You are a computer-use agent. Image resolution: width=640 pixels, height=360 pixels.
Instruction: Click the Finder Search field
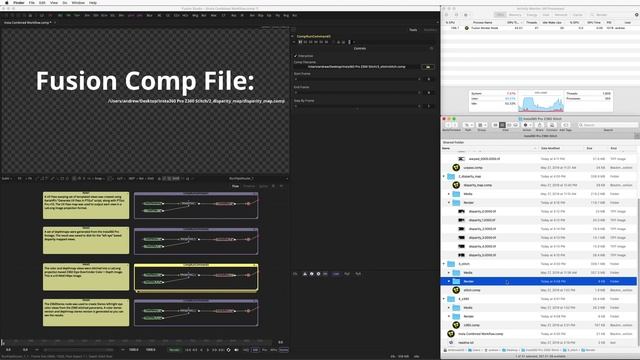tap(607, 125)
